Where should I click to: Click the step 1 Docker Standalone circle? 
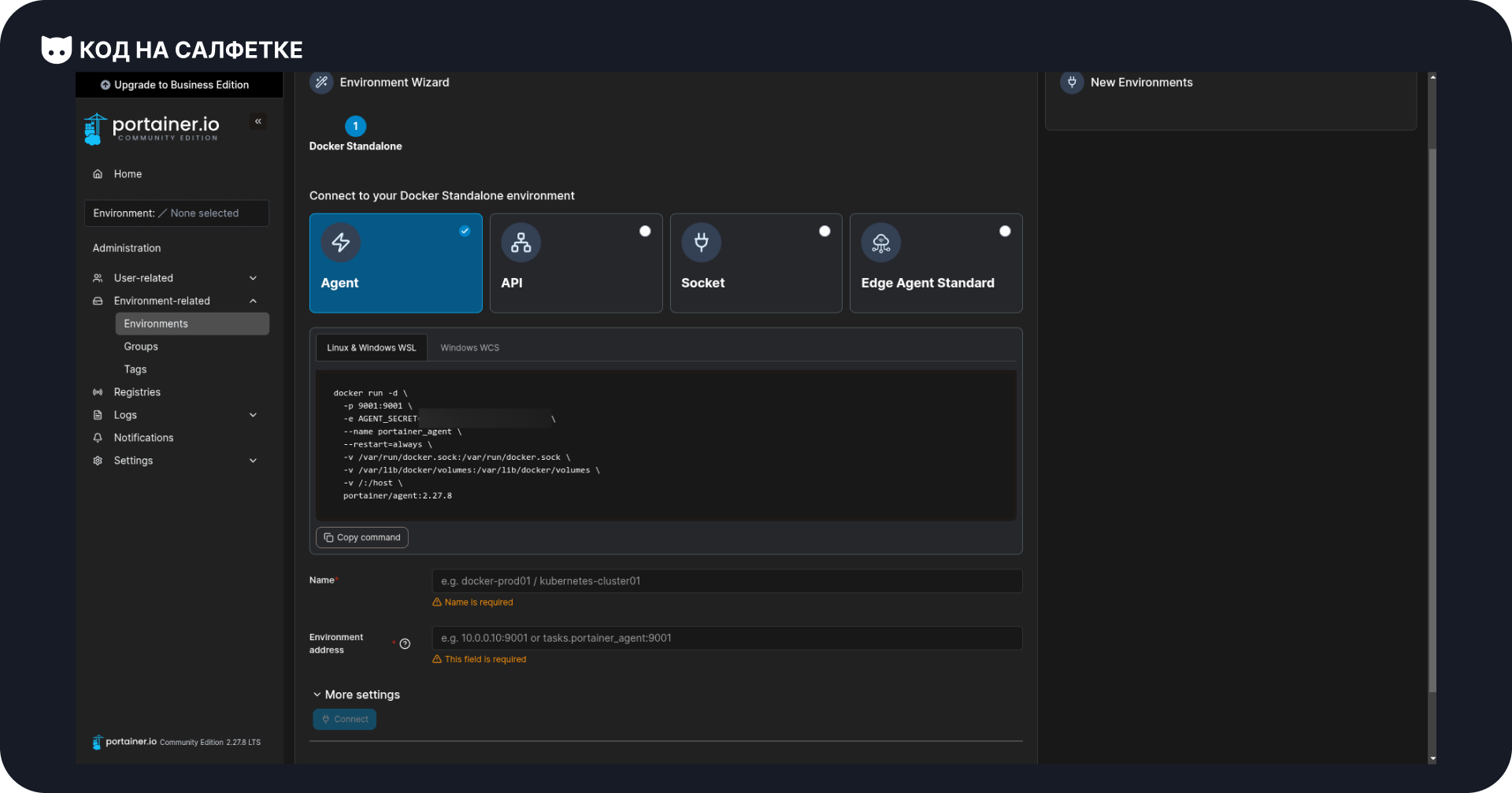[x=356, y=126]
